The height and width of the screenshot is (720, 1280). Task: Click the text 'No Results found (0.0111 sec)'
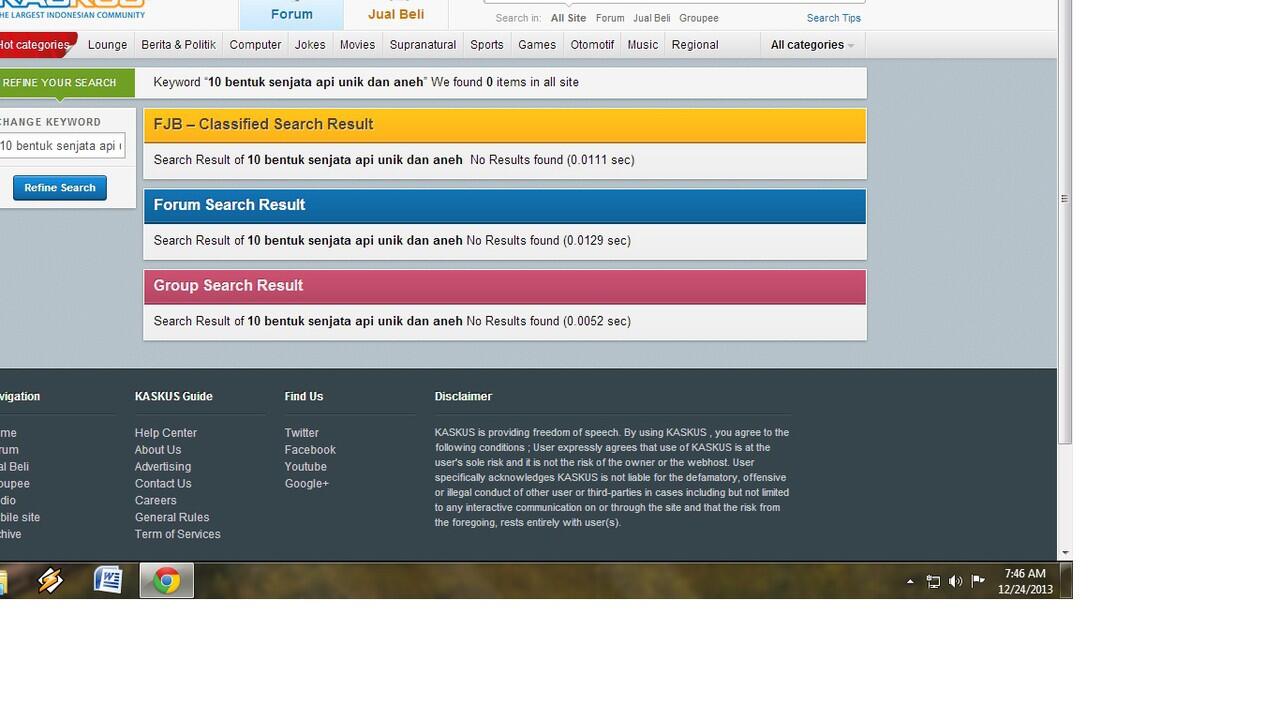point(552,160)
